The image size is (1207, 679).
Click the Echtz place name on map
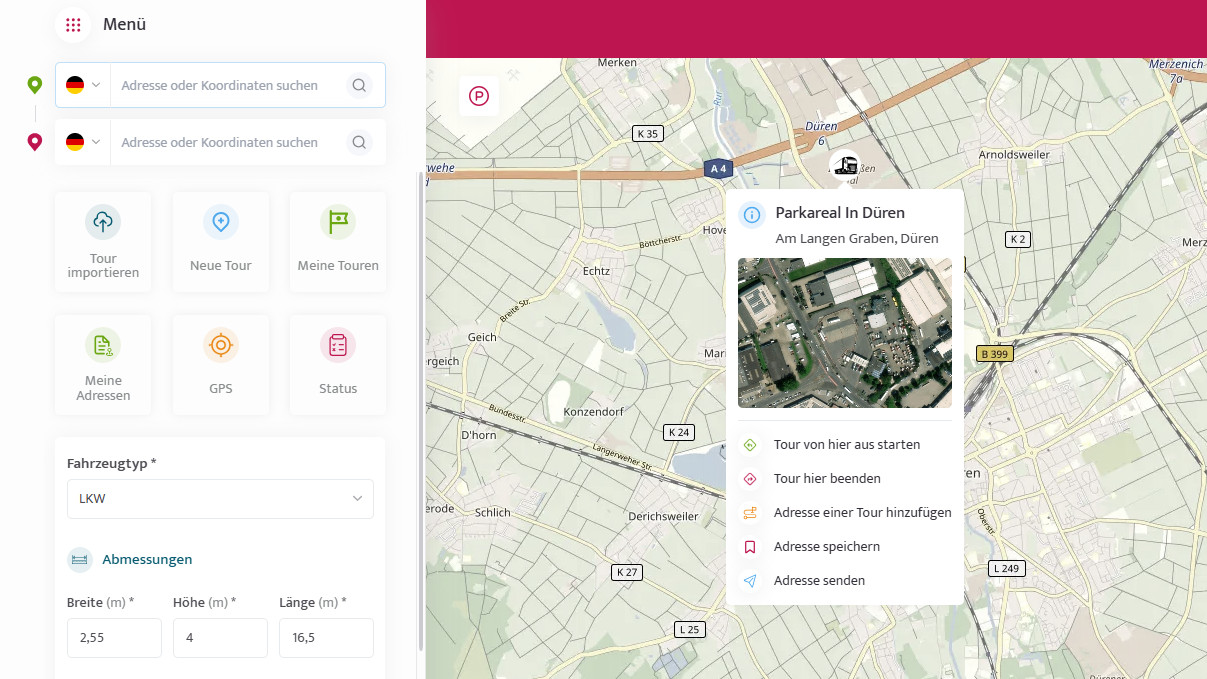(x=596, y=270)
